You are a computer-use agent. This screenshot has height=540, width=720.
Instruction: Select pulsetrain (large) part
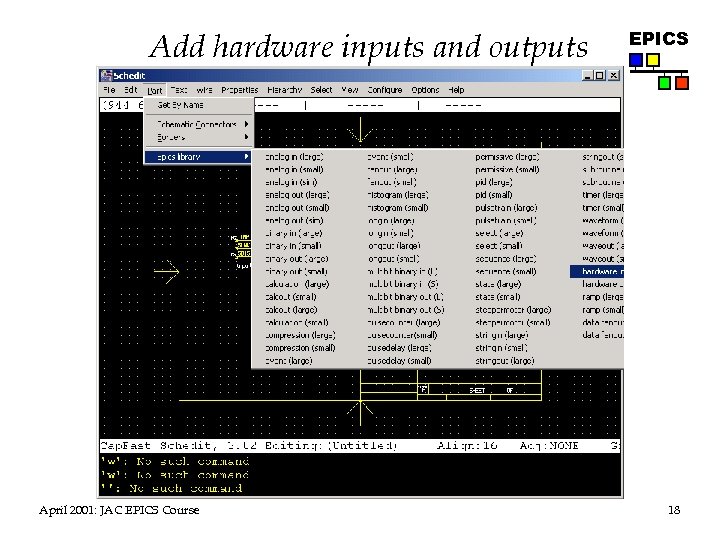(506, 208)
